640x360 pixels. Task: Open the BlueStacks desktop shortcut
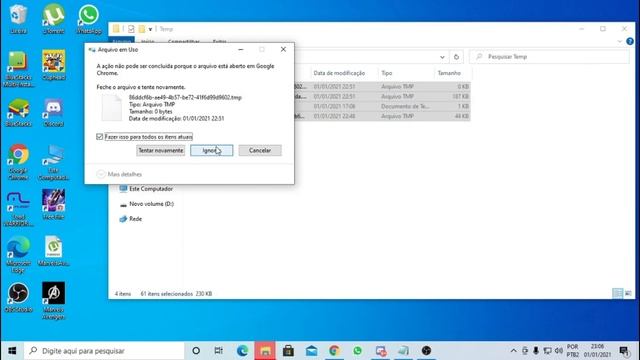pos(18,112)
